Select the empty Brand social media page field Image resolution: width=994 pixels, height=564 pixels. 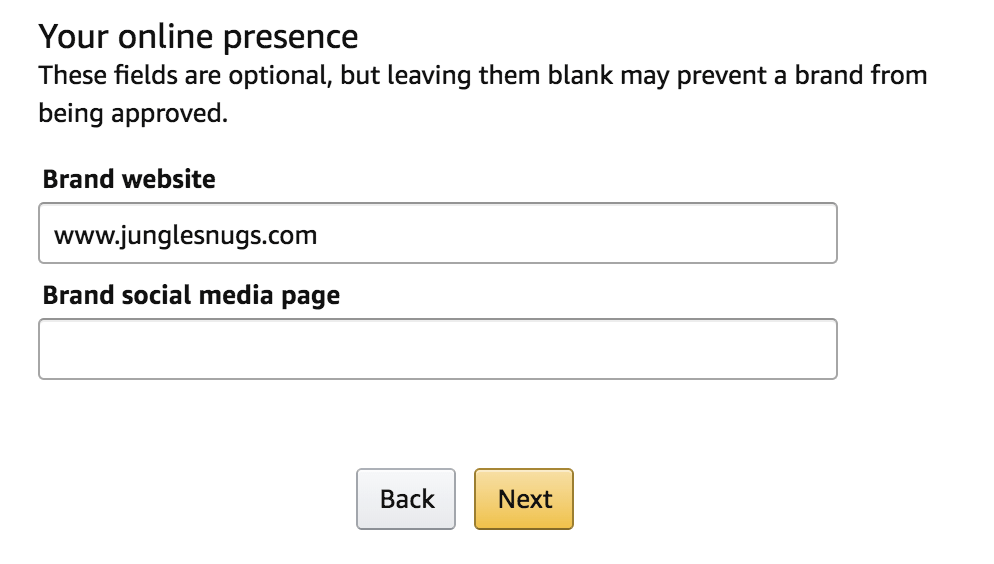click(437, 349)
